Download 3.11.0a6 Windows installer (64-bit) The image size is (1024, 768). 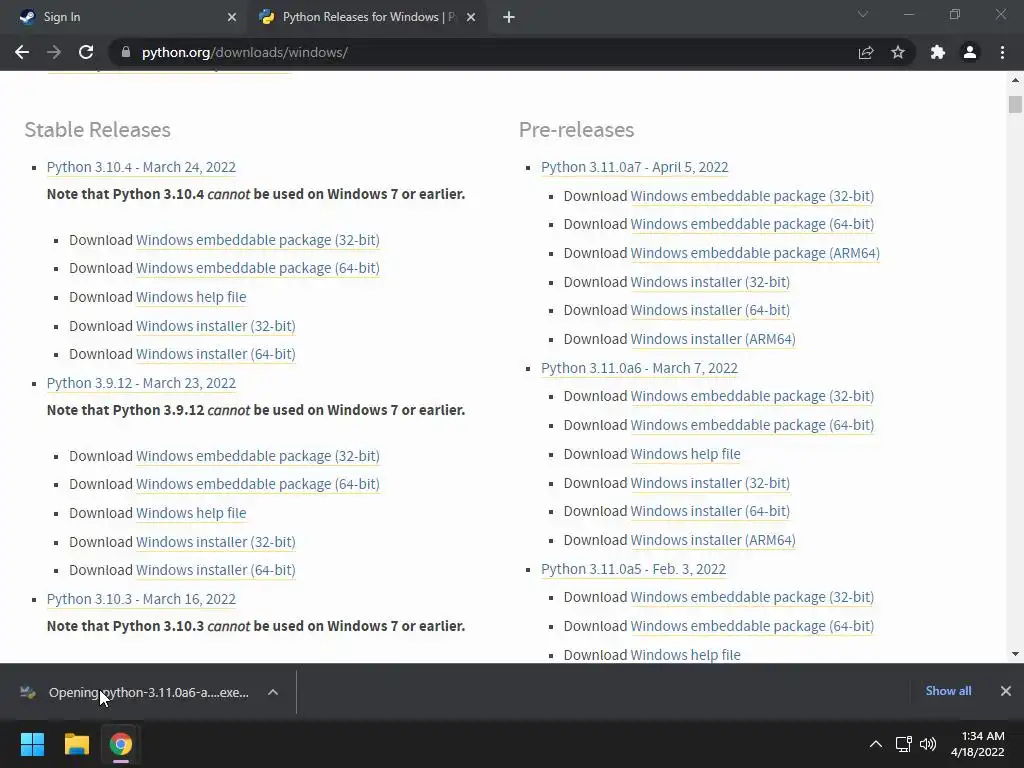(710, 511)
